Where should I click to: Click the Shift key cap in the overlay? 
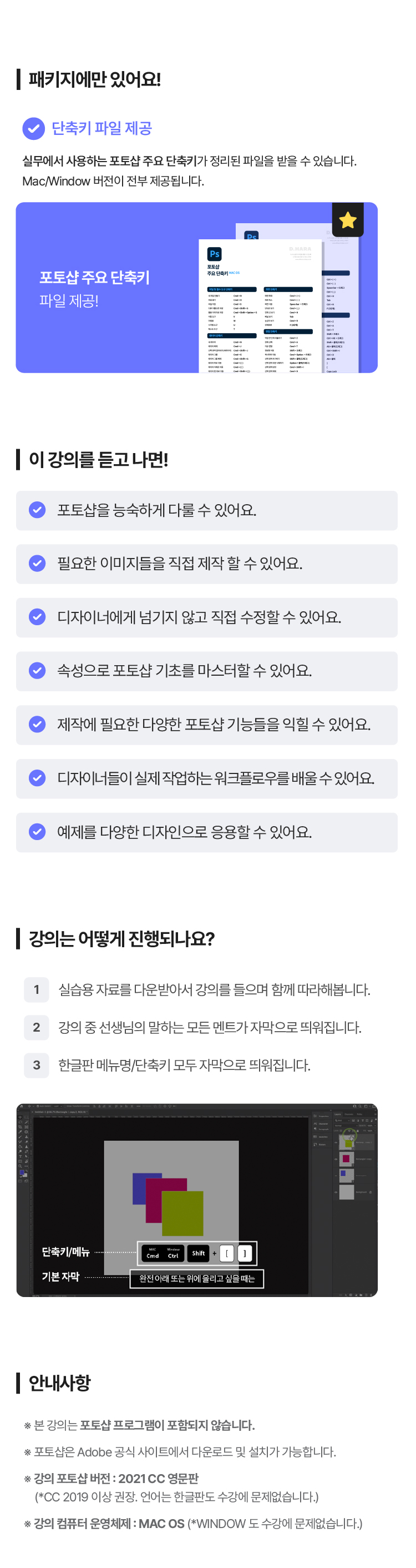click(198, 1253)
